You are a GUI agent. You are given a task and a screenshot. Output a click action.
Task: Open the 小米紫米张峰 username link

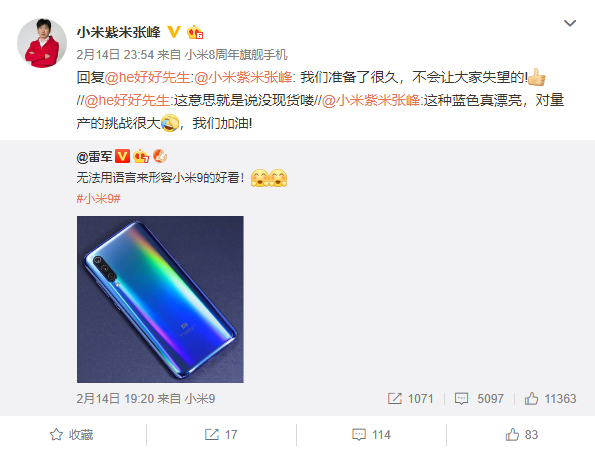coord(119,32)
